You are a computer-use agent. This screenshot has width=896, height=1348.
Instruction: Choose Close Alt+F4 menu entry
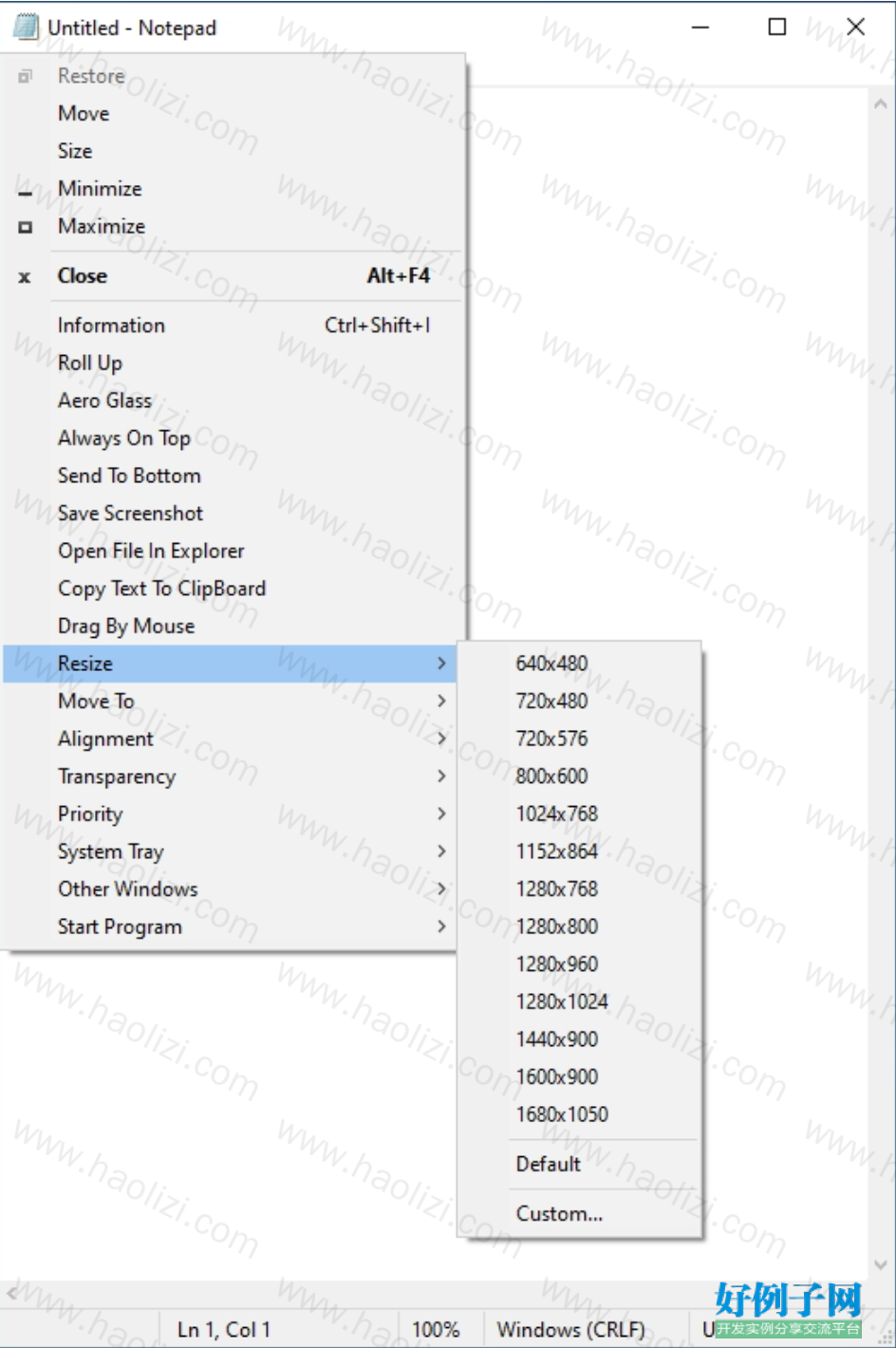click(233, 276)
